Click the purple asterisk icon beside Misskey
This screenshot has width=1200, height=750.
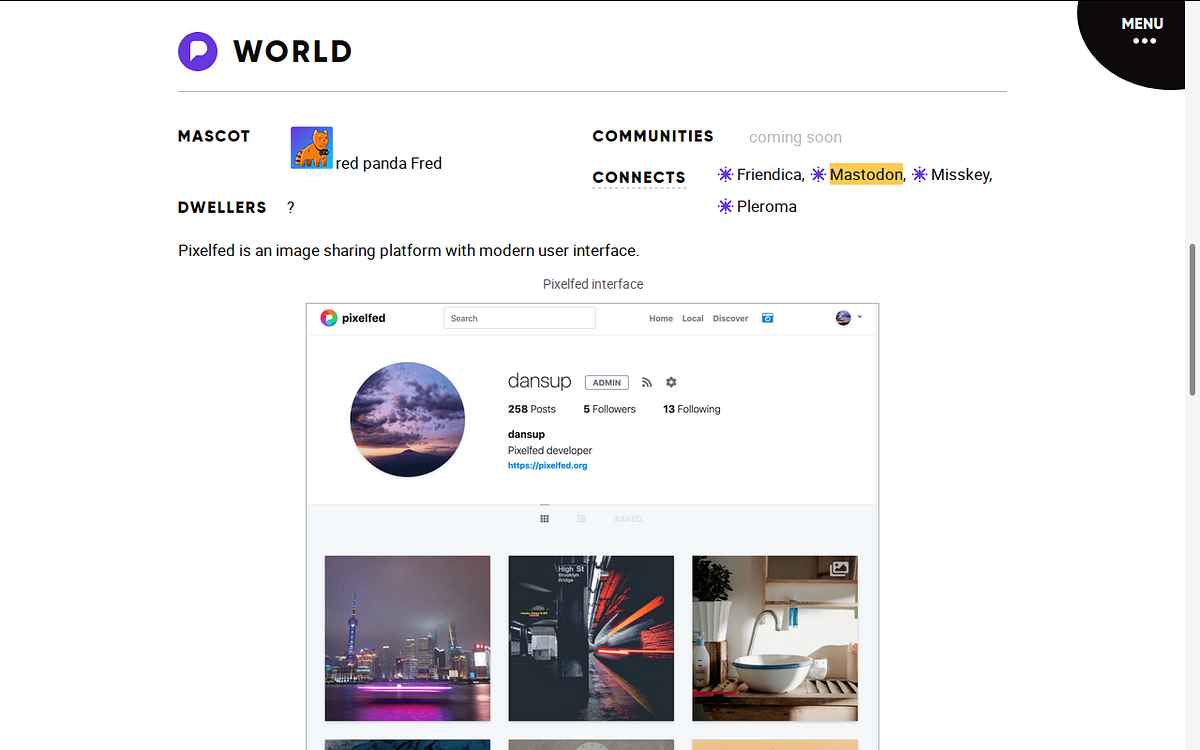(x=920, y=175)
